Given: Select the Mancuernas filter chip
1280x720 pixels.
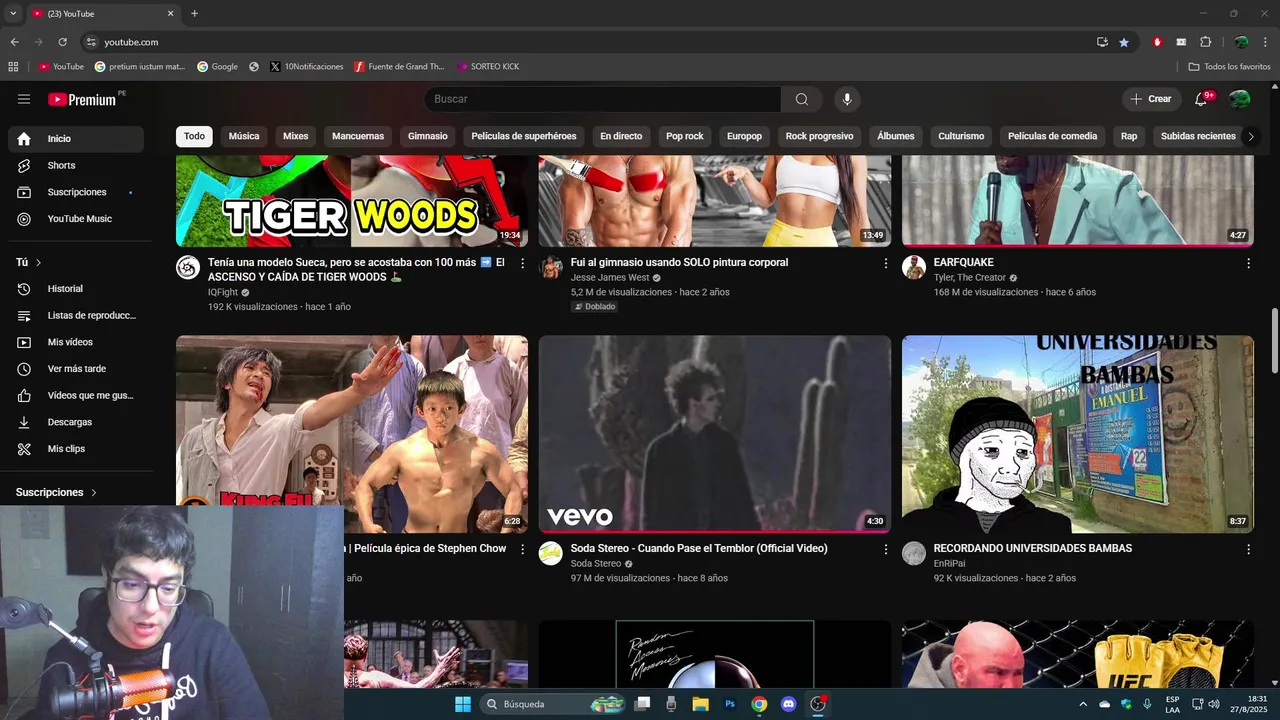Looking at the screenshot, I should tap(358, 136).
